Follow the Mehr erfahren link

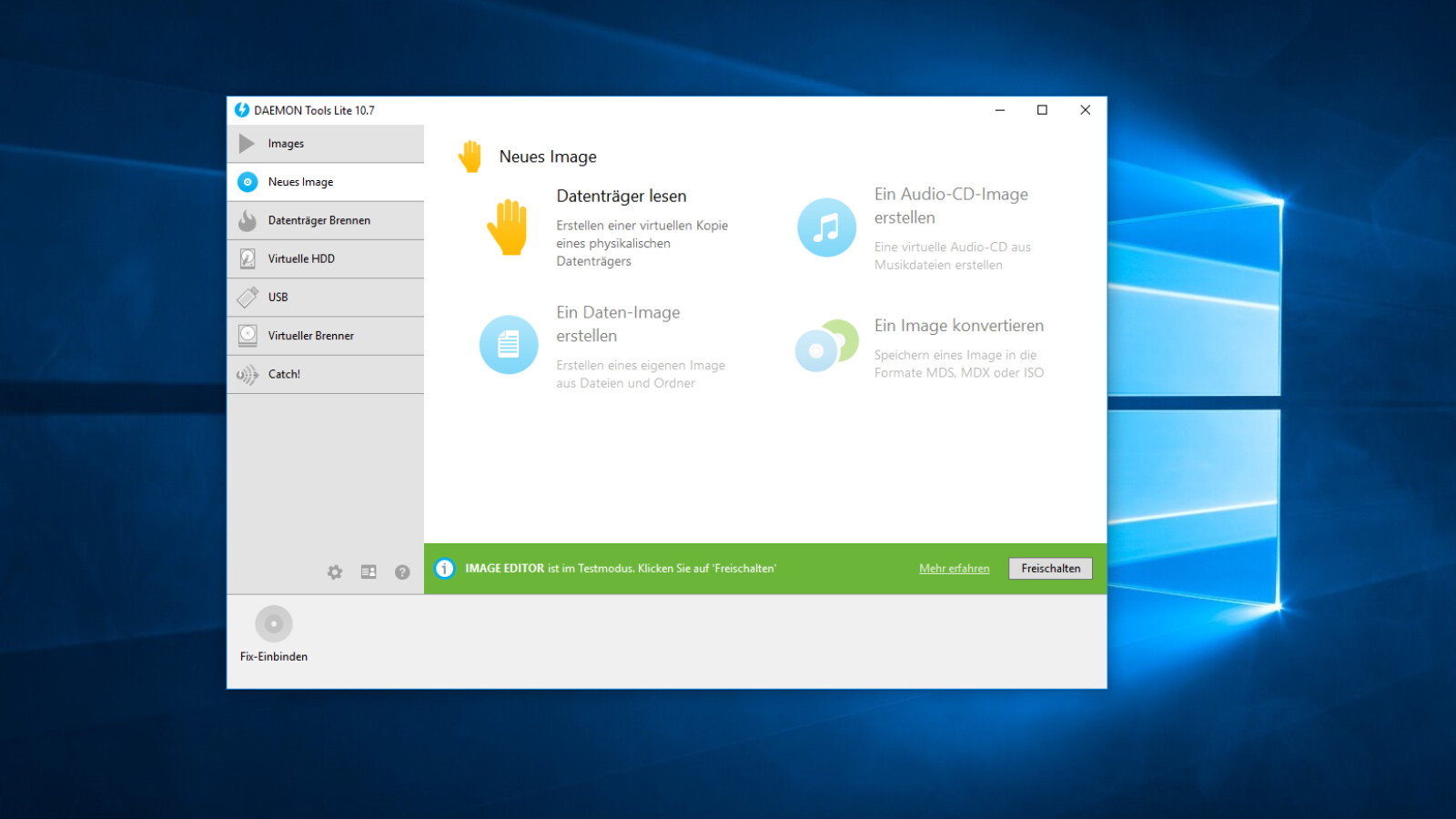tap(954, 569)
